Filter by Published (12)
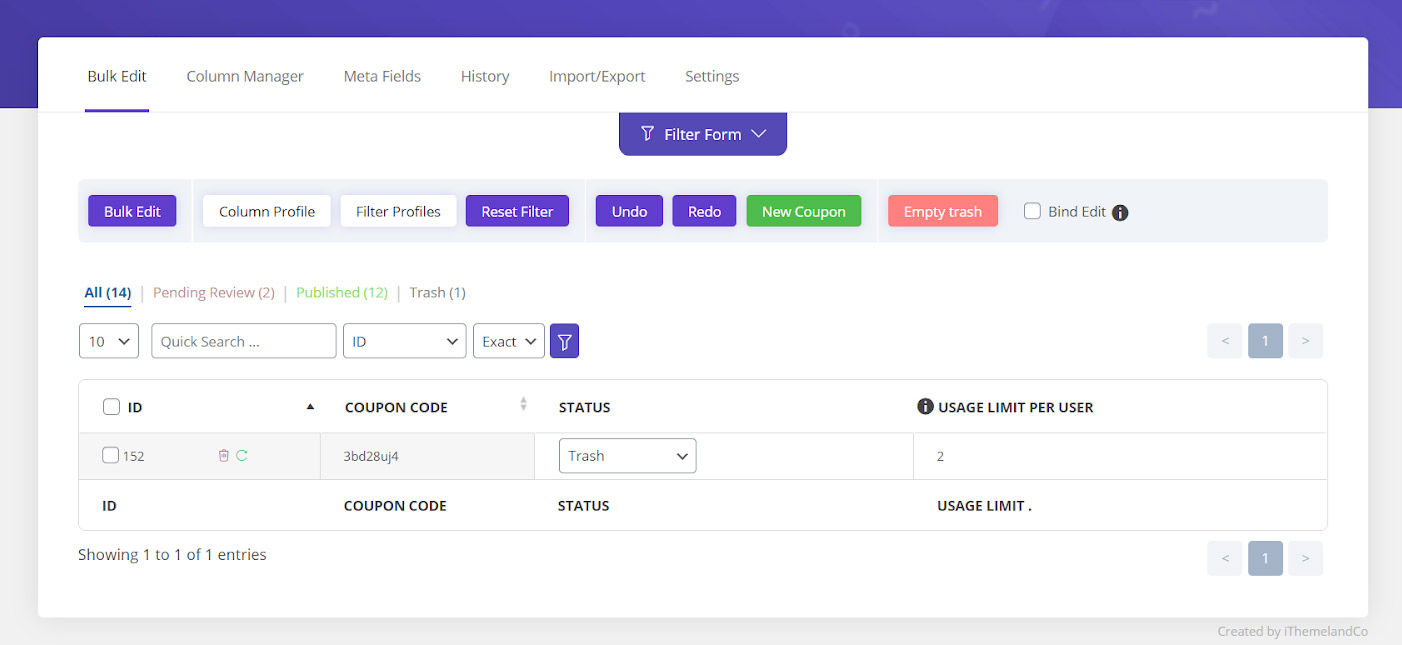The width and height of the screenshot is (1402, 645). click(342, 293)
